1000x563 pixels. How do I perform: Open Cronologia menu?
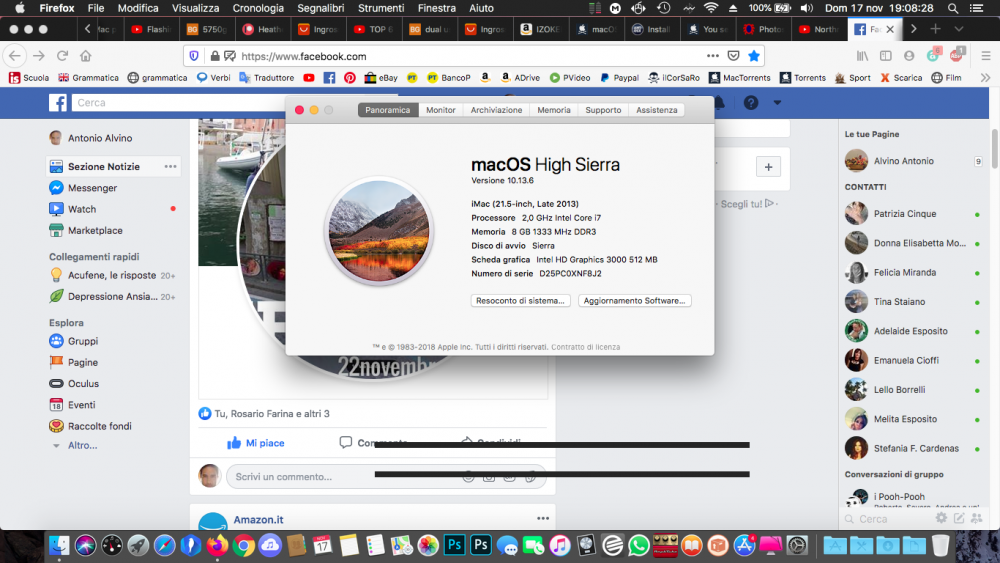click(x=258, y=8)
